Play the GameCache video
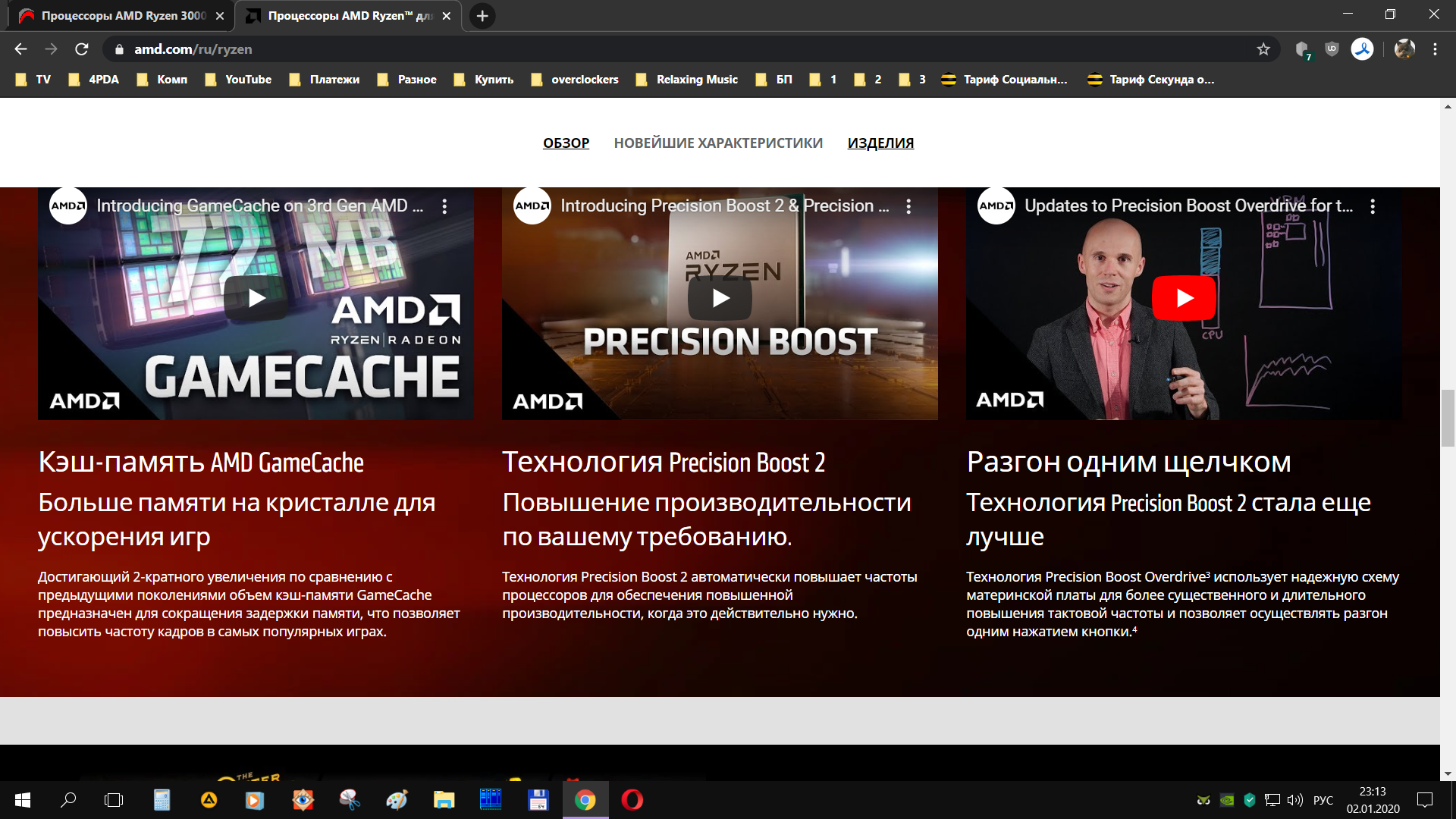Image resolution: width=1456 pixels, height=819 pixels. coord(256,298)
